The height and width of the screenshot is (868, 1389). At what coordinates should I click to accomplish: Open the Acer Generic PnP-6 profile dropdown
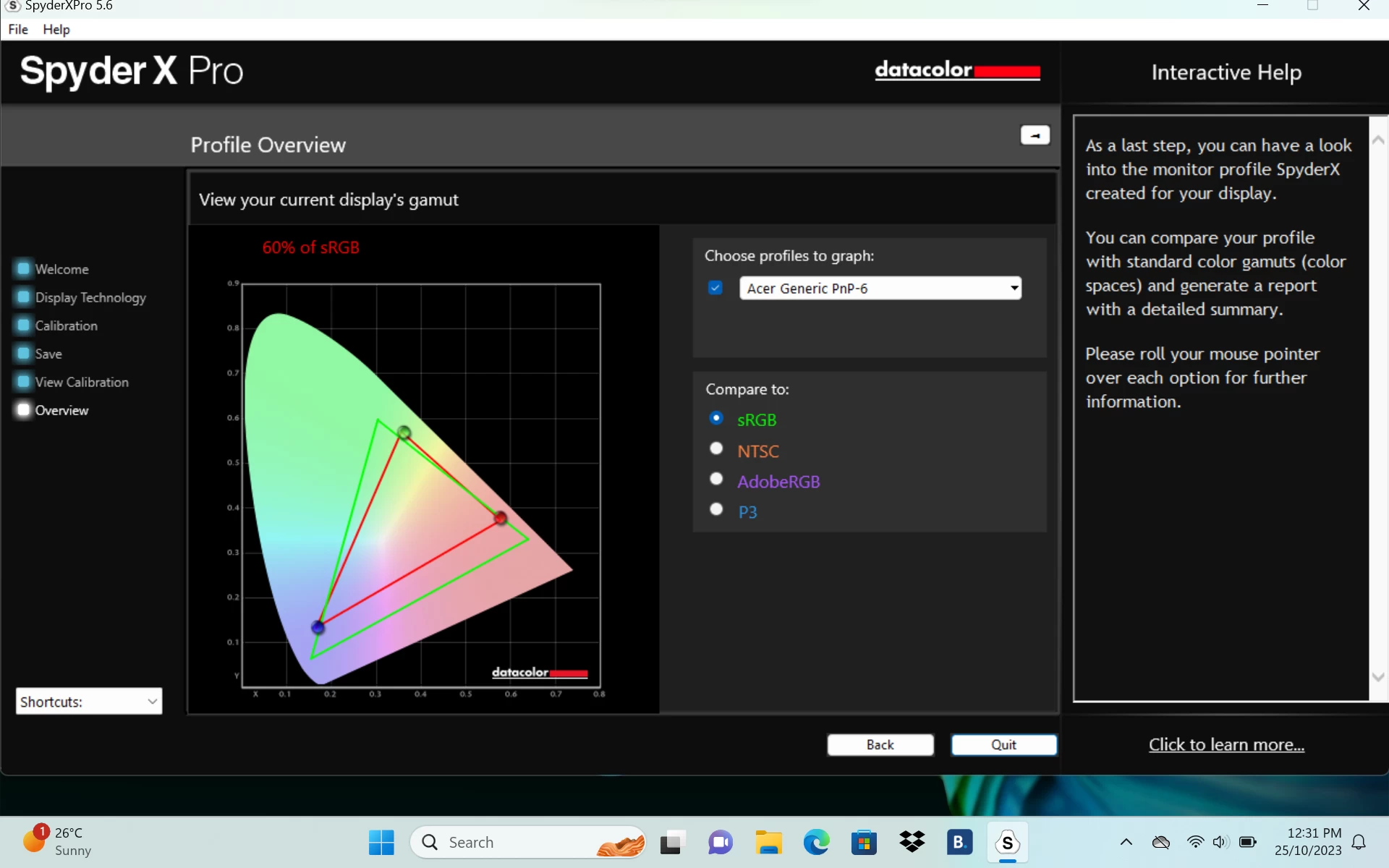click(x=1014, y=288)
